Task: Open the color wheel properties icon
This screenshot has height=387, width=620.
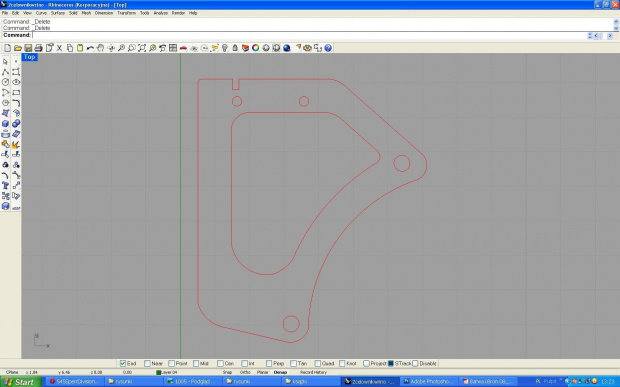Action: point(255,48)
